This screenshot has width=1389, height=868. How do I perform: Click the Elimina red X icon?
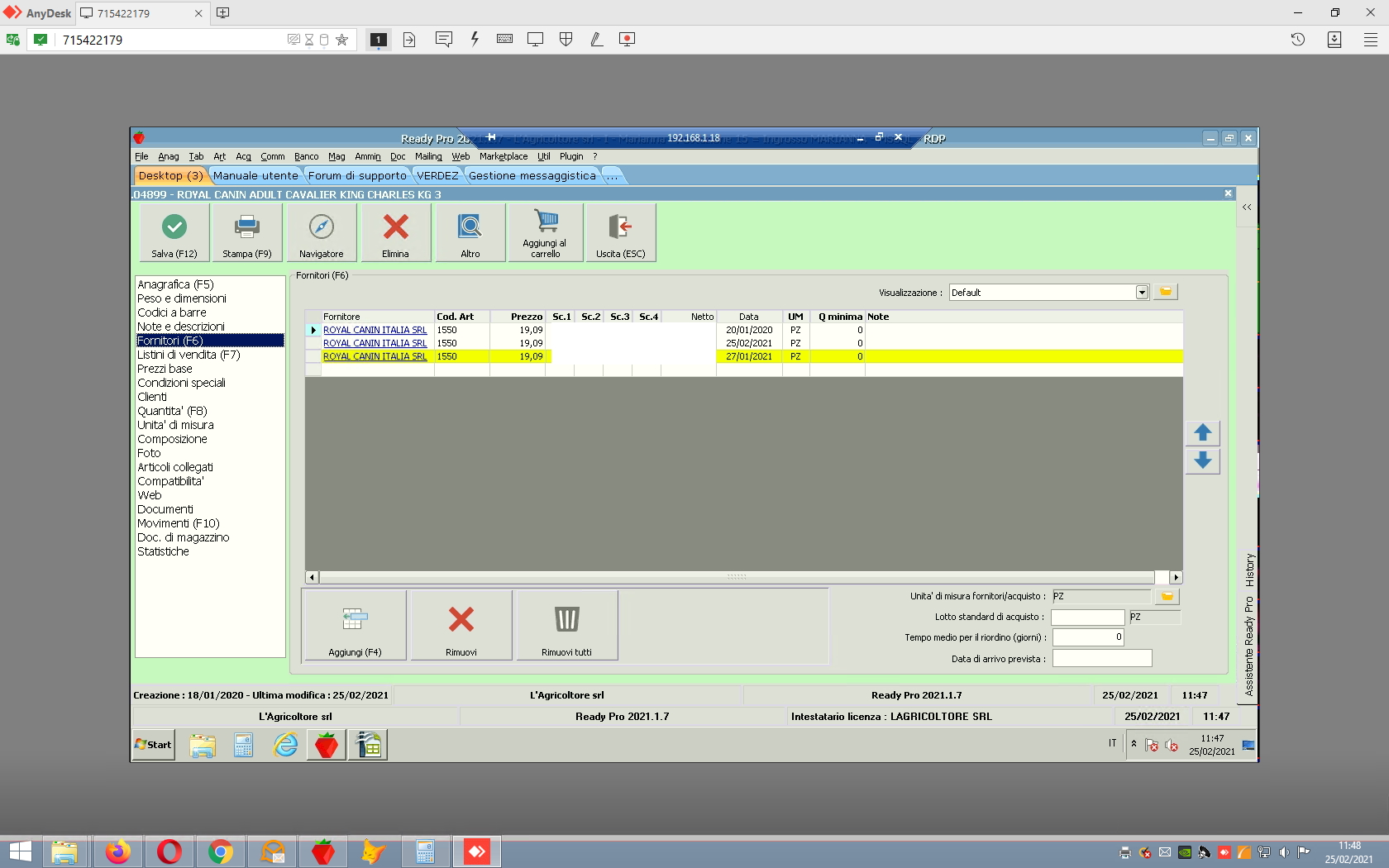(x=395, y=233)
